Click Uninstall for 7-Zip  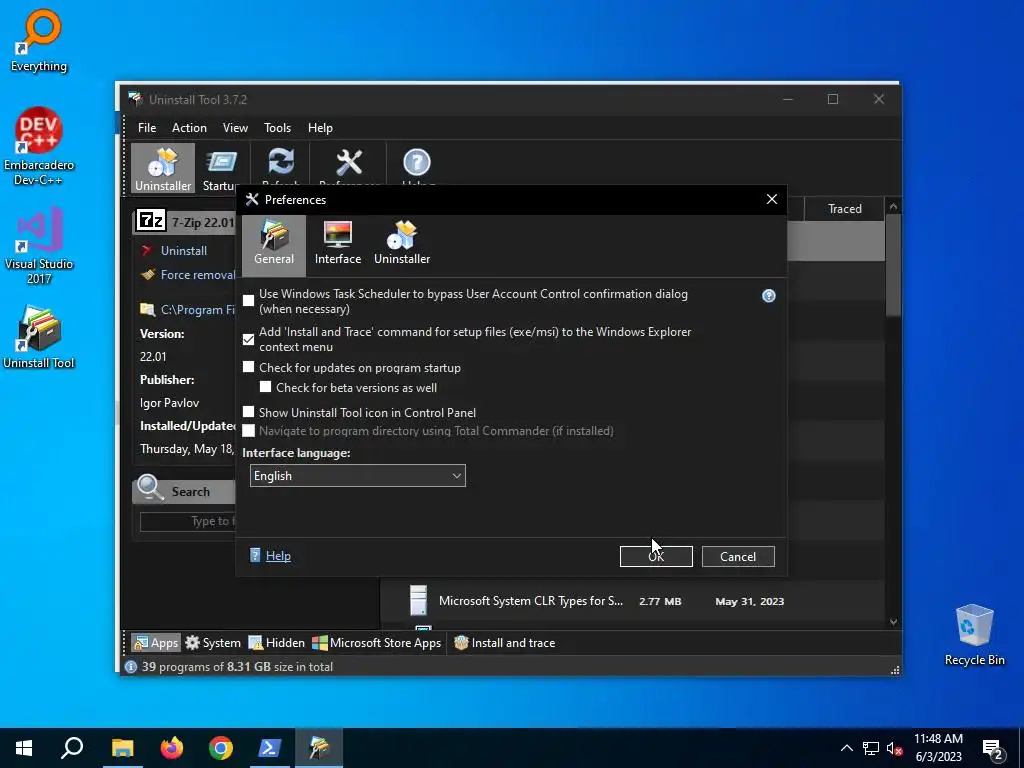coord(184,251)
